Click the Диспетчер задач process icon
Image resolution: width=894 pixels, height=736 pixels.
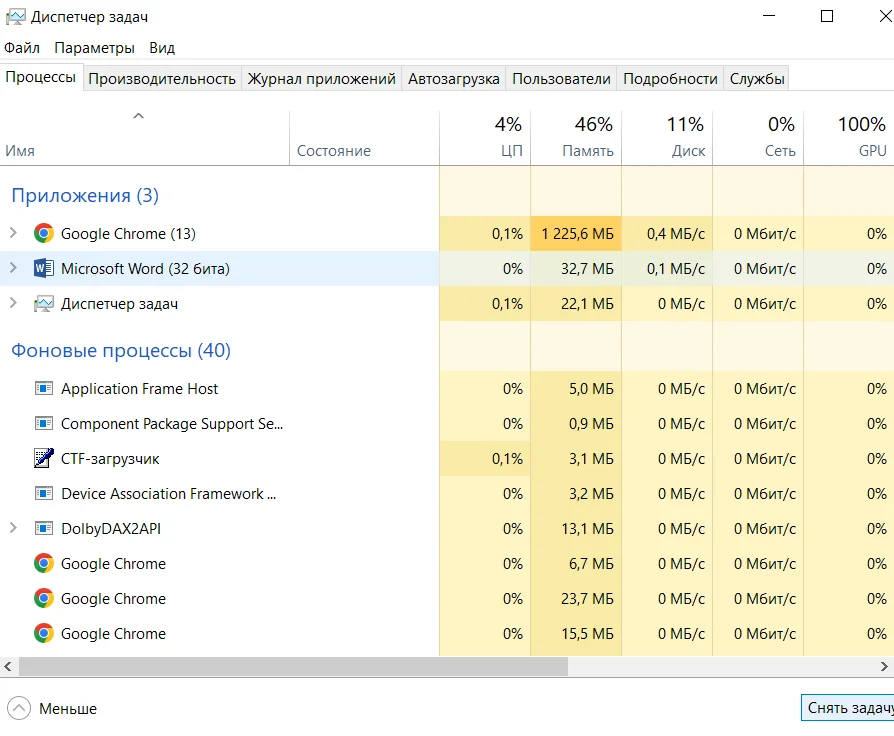coord(43,304)
